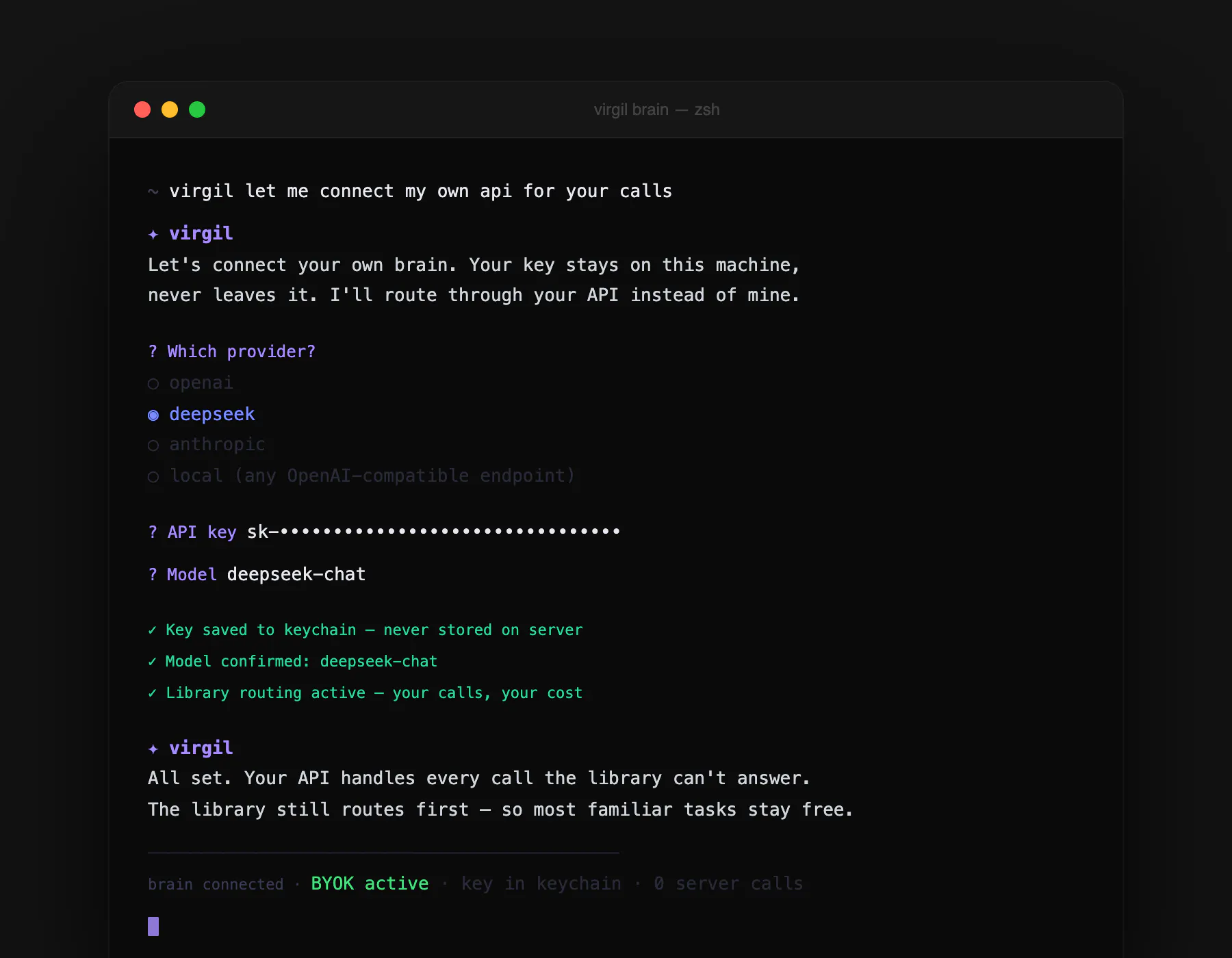1232x958 pixels.
Task: Click the window title 'virgil brain — zsh'
Action: click(656, 109)
